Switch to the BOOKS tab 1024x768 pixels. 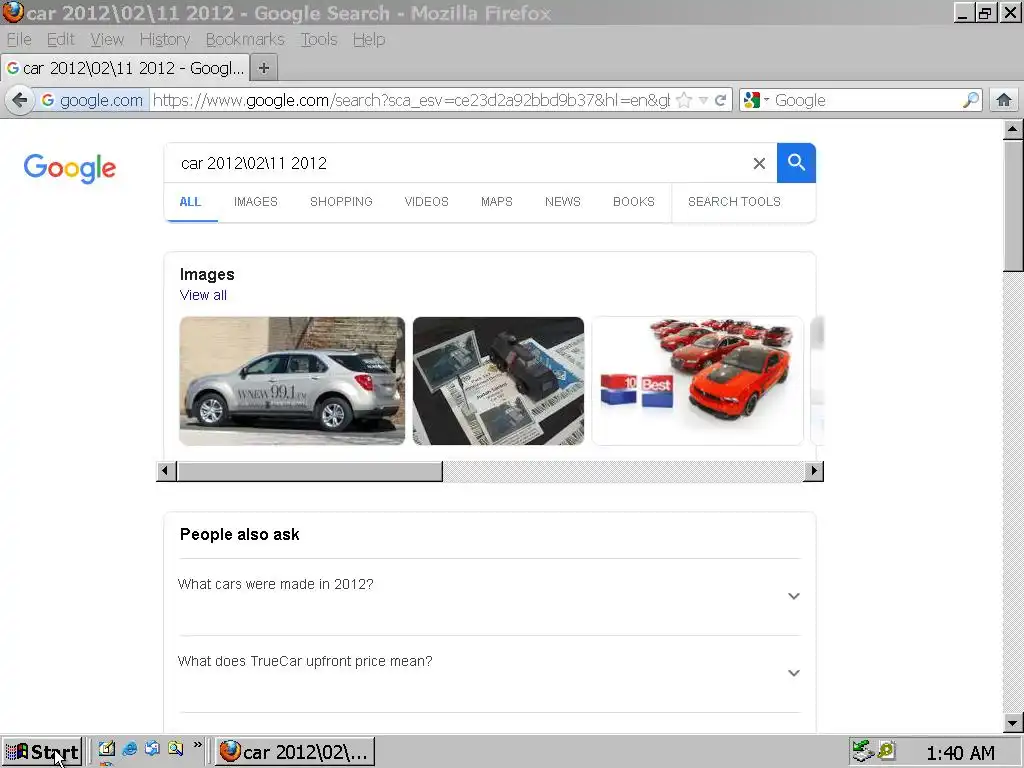point(633,202)
